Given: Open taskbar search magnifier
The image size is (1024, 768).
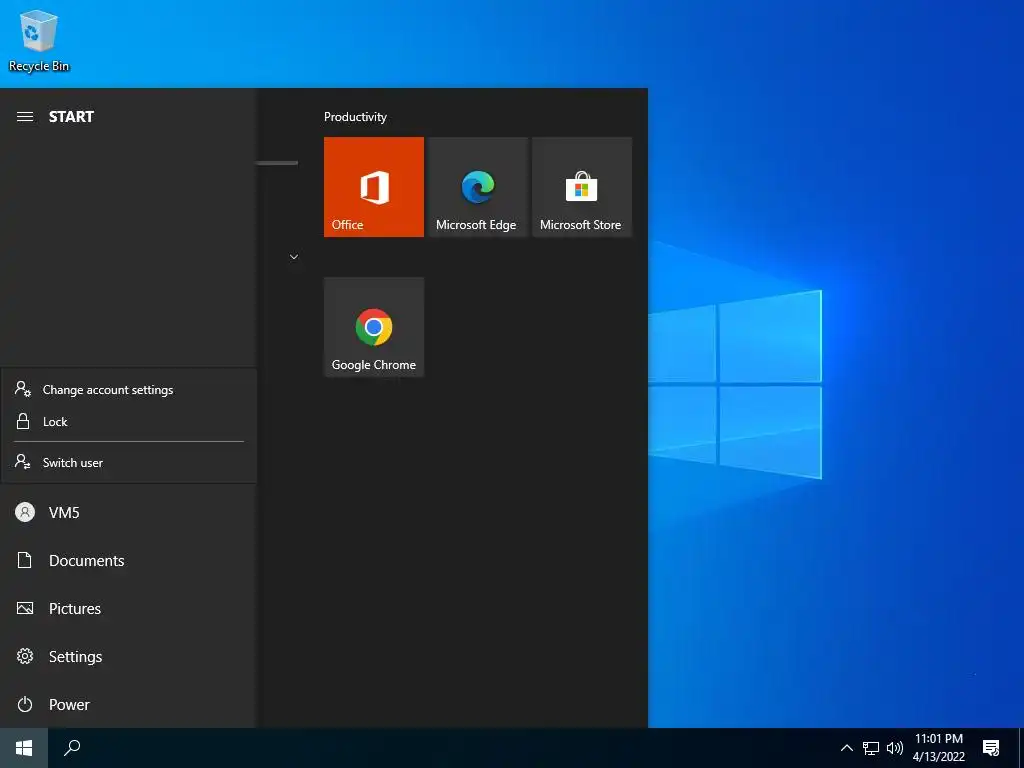Looking at the screenshot, I should click(72, 748).
